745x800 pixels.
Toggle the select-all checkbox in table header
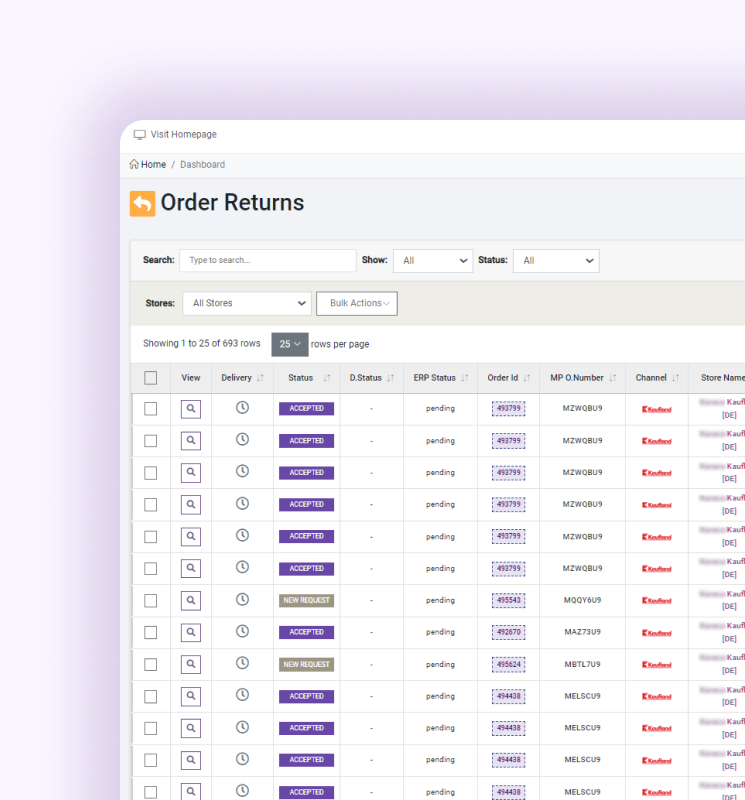click(x=150, y=378)
